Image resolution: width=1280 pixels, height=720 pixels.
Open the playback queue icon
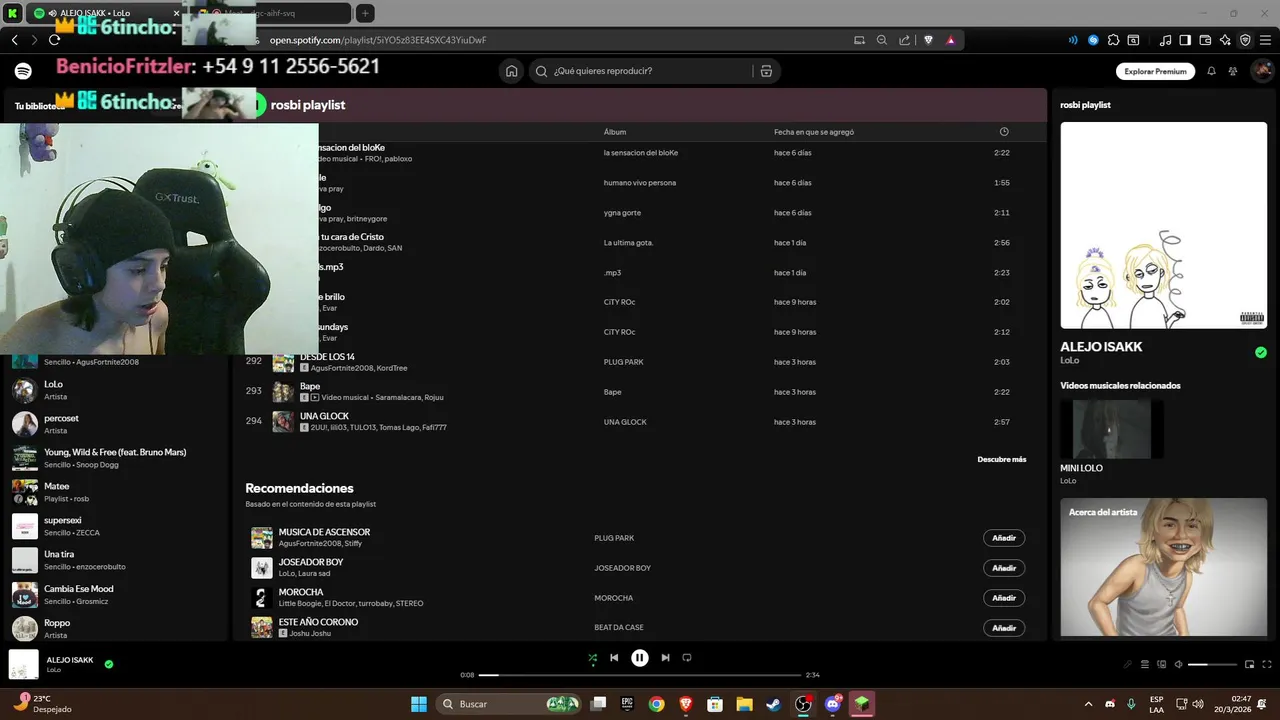[1144, 664]
